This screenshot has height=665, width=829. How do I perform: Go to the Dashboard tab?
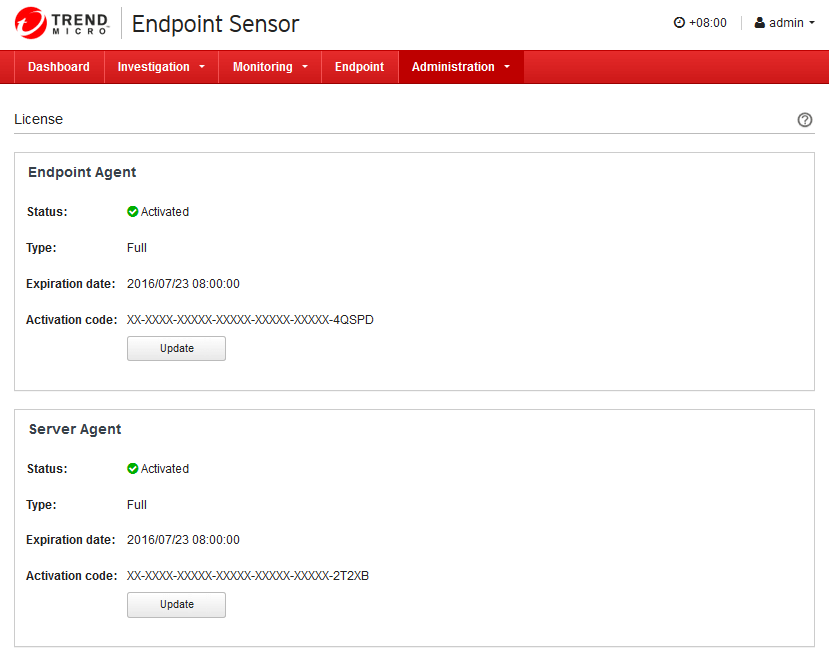pos(59,67)
